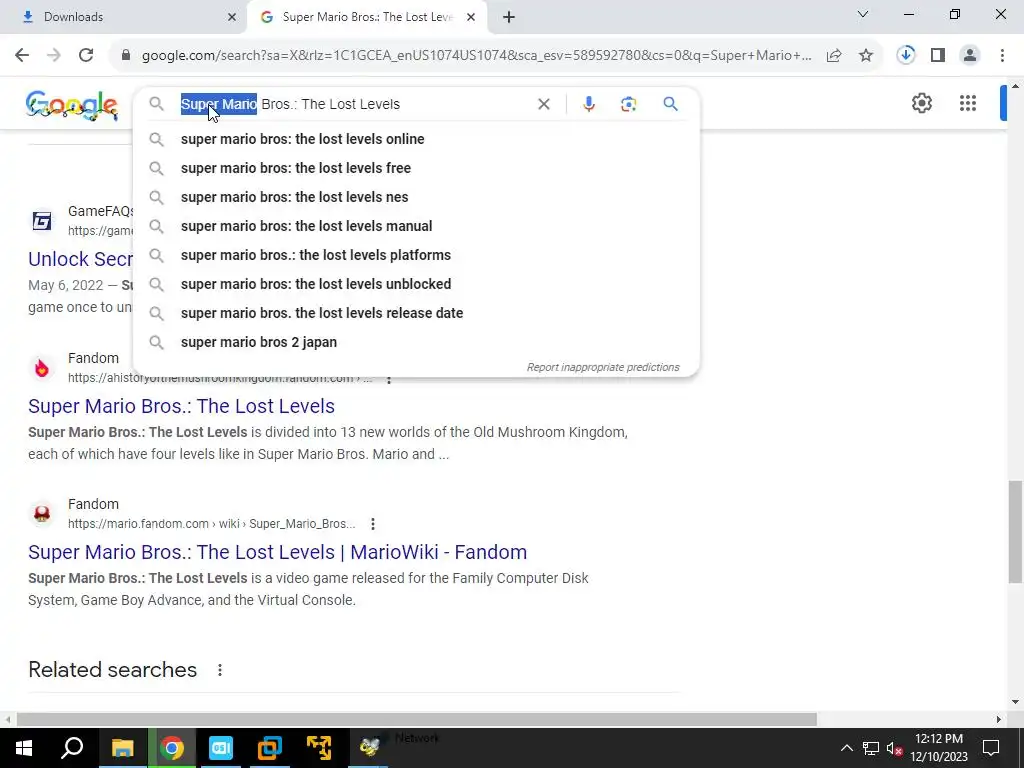Bookmark this tab with star icon

[x=866, y=56]
